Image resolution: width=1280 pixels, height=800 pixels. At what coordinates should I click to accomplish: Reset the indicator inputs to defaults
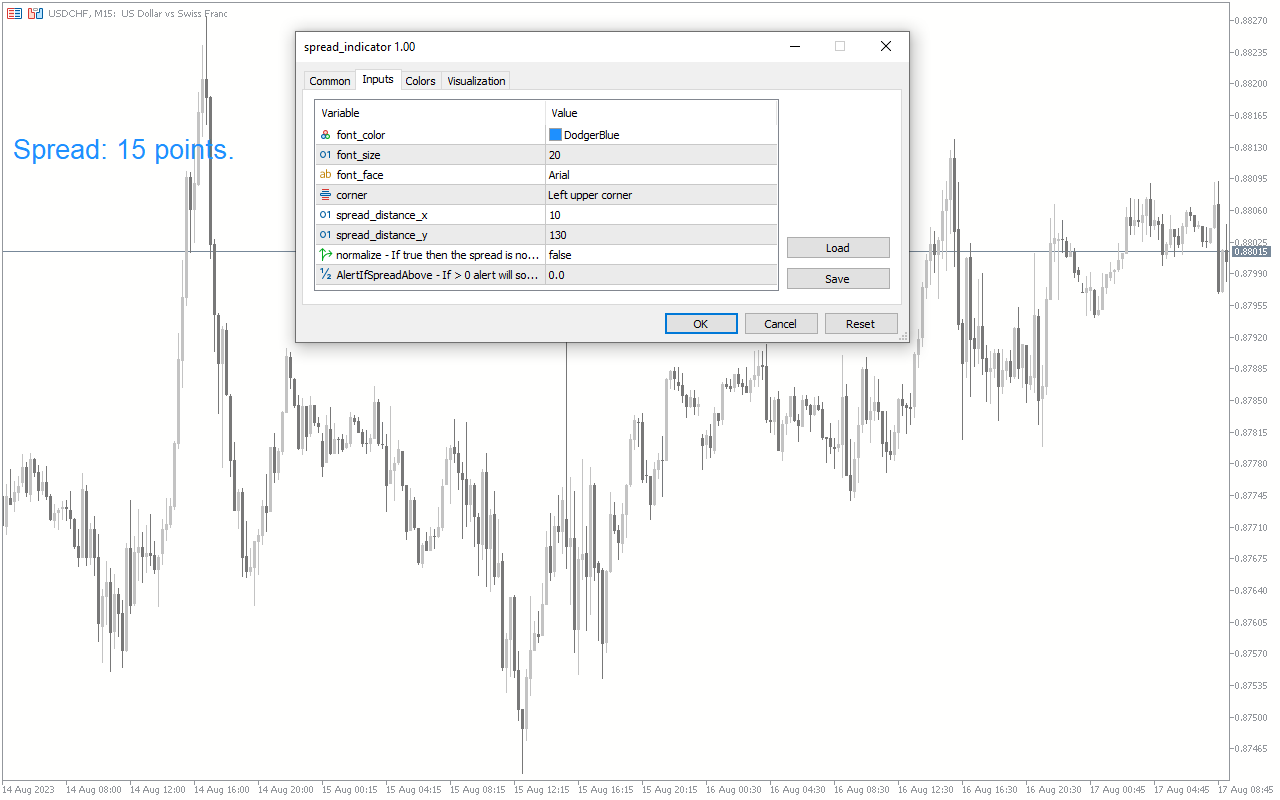click(860, 324)
